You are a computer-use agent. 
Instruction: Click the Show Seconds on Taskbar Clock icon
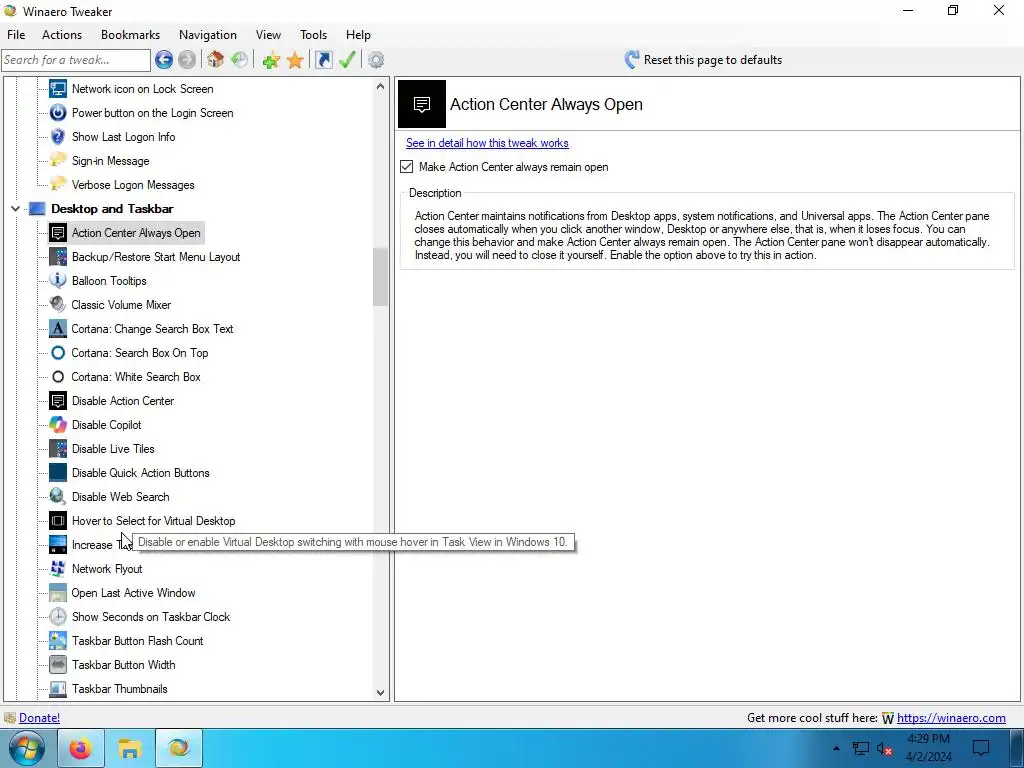pos(58,616)
